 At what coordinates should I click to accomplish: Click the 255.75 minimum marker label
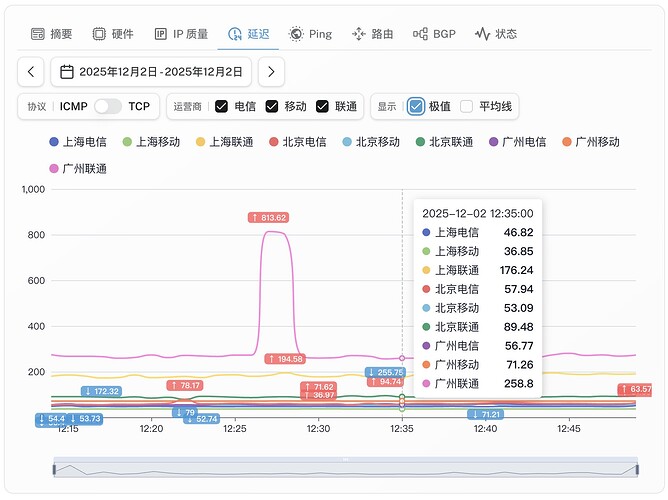(x=386, y=372)
